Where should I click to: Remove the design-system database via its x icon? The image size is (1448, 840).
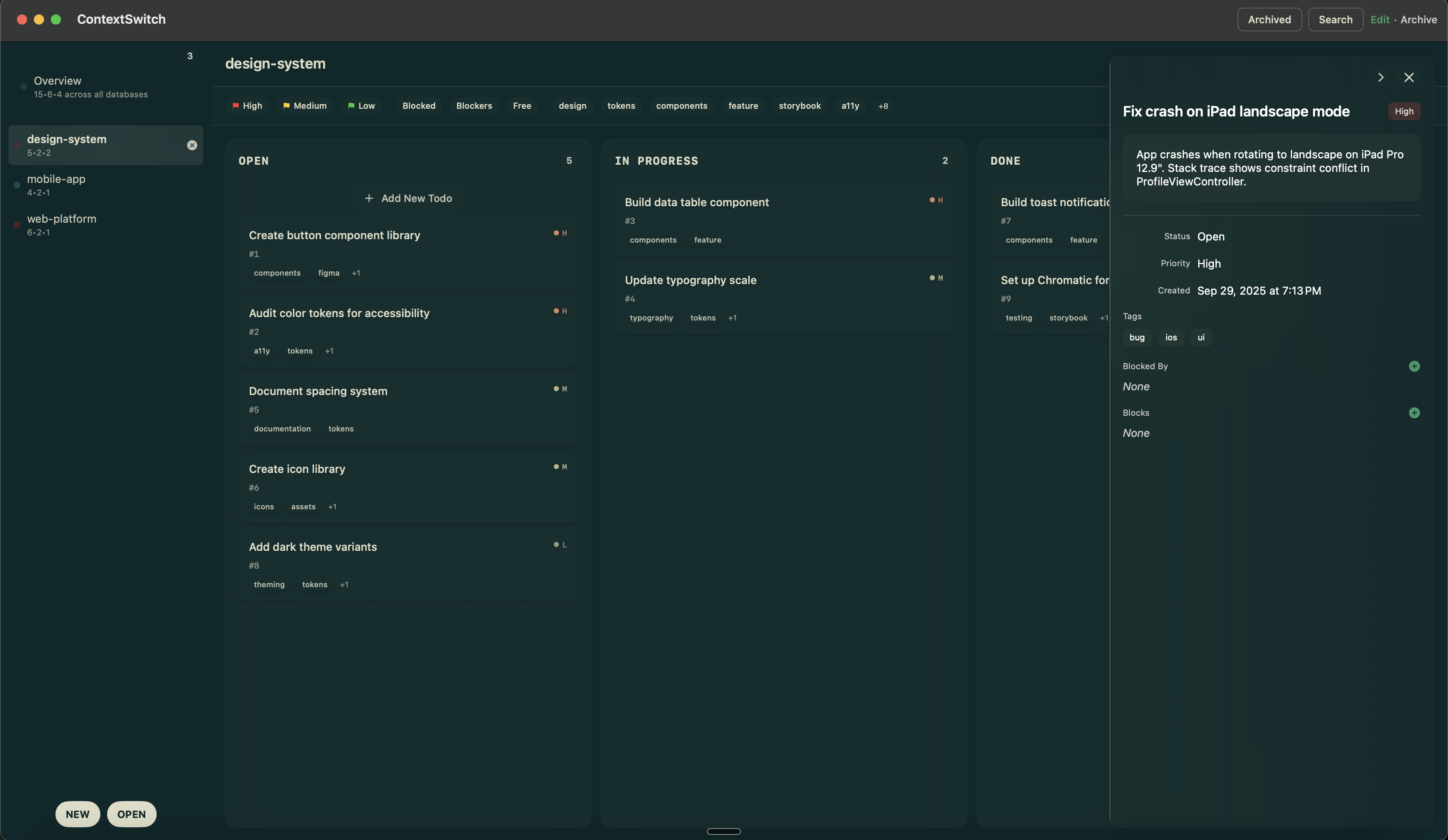pyautogui.click(x=192, y=145)
